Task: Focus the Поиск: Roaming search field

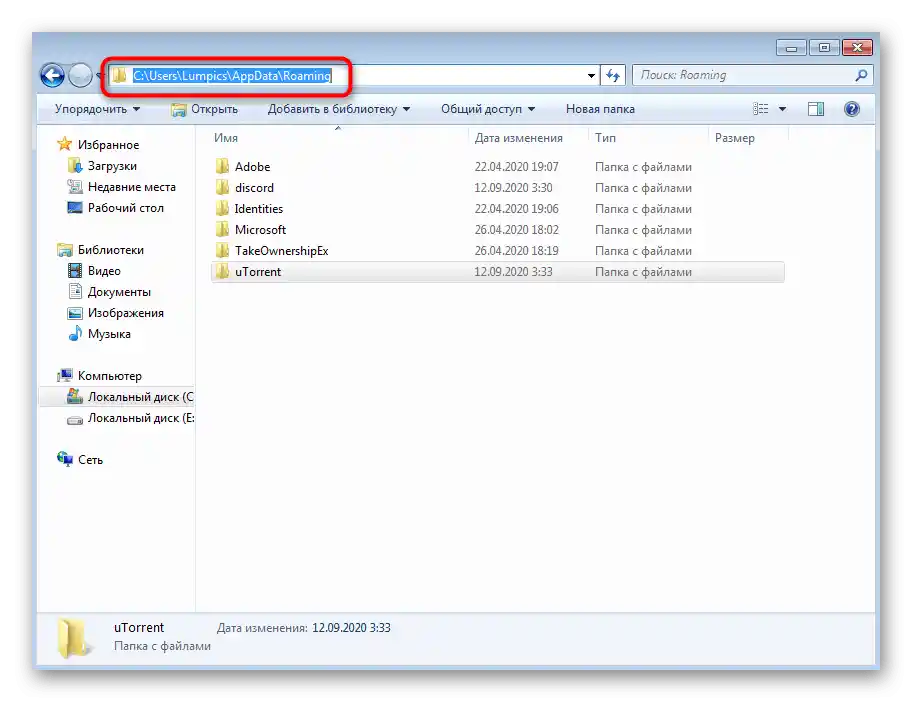Action: [753, 75]
